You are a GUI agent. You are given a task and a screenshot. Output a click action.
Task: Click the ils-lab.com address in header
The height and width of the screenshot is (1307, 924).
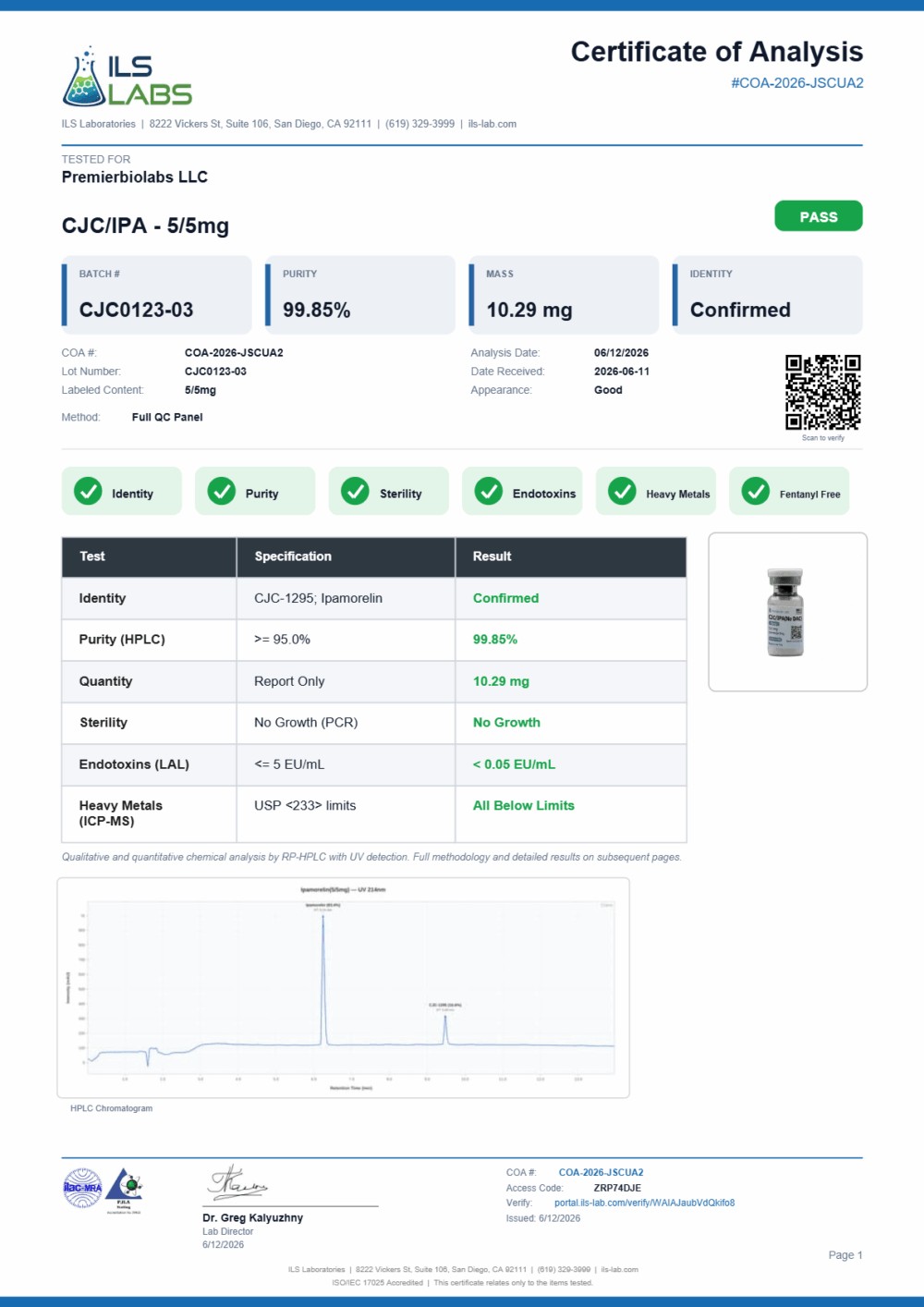[492, 124]
